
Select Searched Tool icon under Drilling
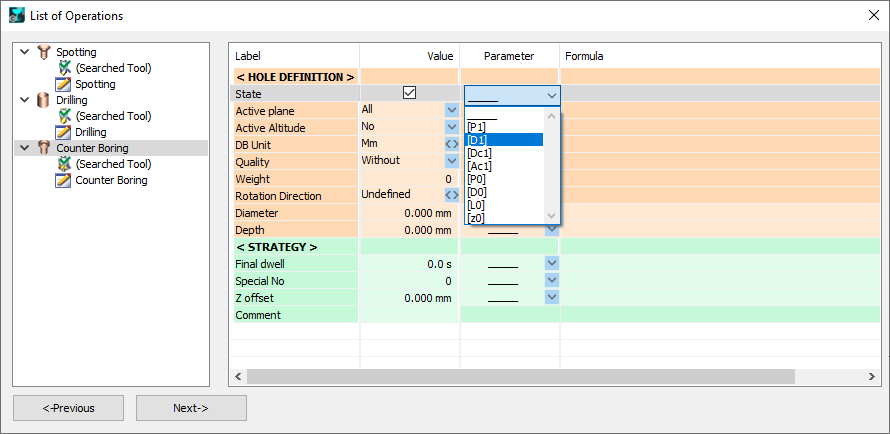64,116
